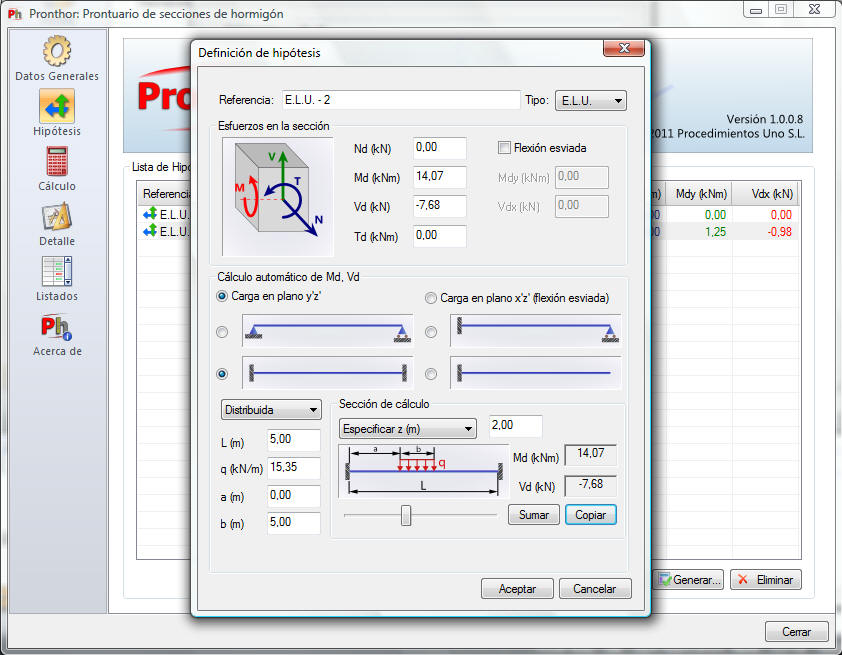Viewport: 842px width, 655px height.
Task: Click computed Vd result -7,68 box
Action: 591,485
